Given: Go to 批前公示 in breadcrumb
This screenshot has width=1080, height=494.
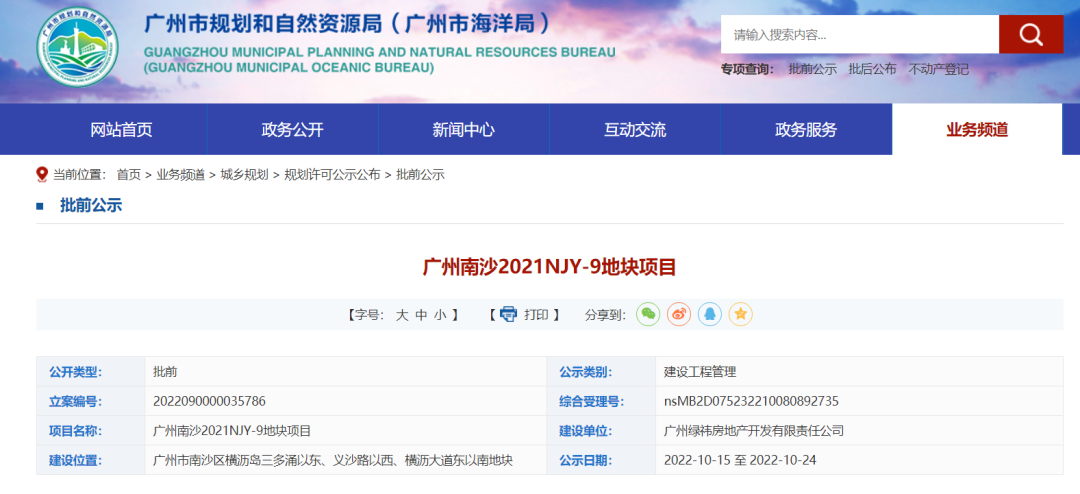Looking at the screenshot, I should [420, 175].
